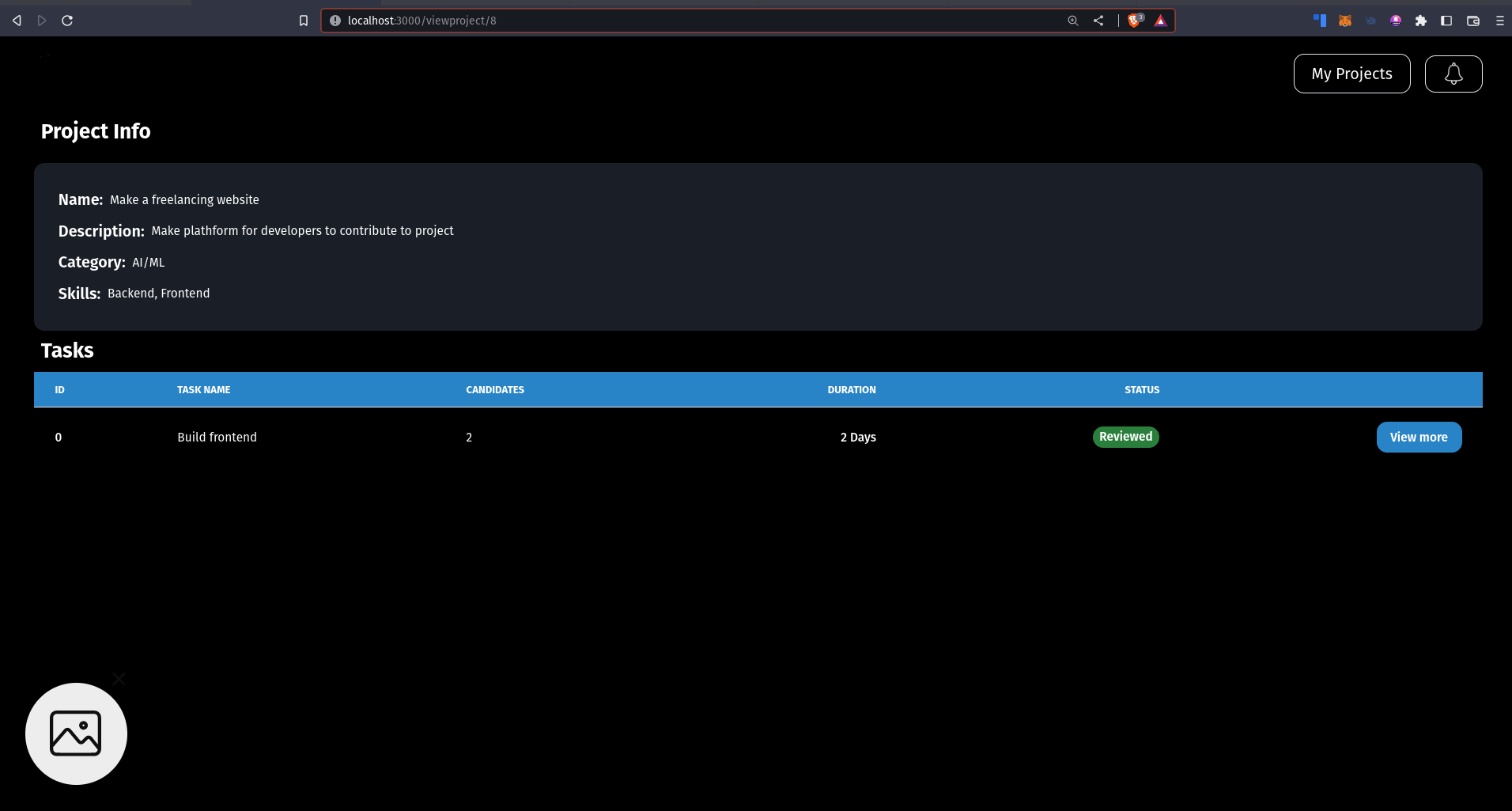Click the 2 Days duration cell

[x=858, y=437]
